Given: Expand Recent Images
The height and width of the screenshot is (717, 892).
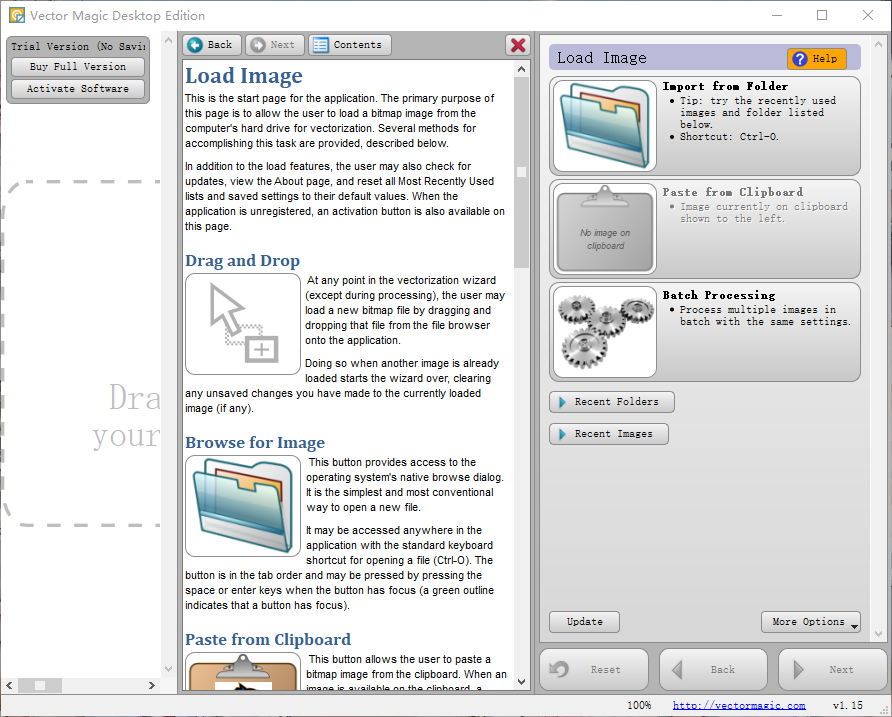Looking at the screenshot, I should (609, 434).
